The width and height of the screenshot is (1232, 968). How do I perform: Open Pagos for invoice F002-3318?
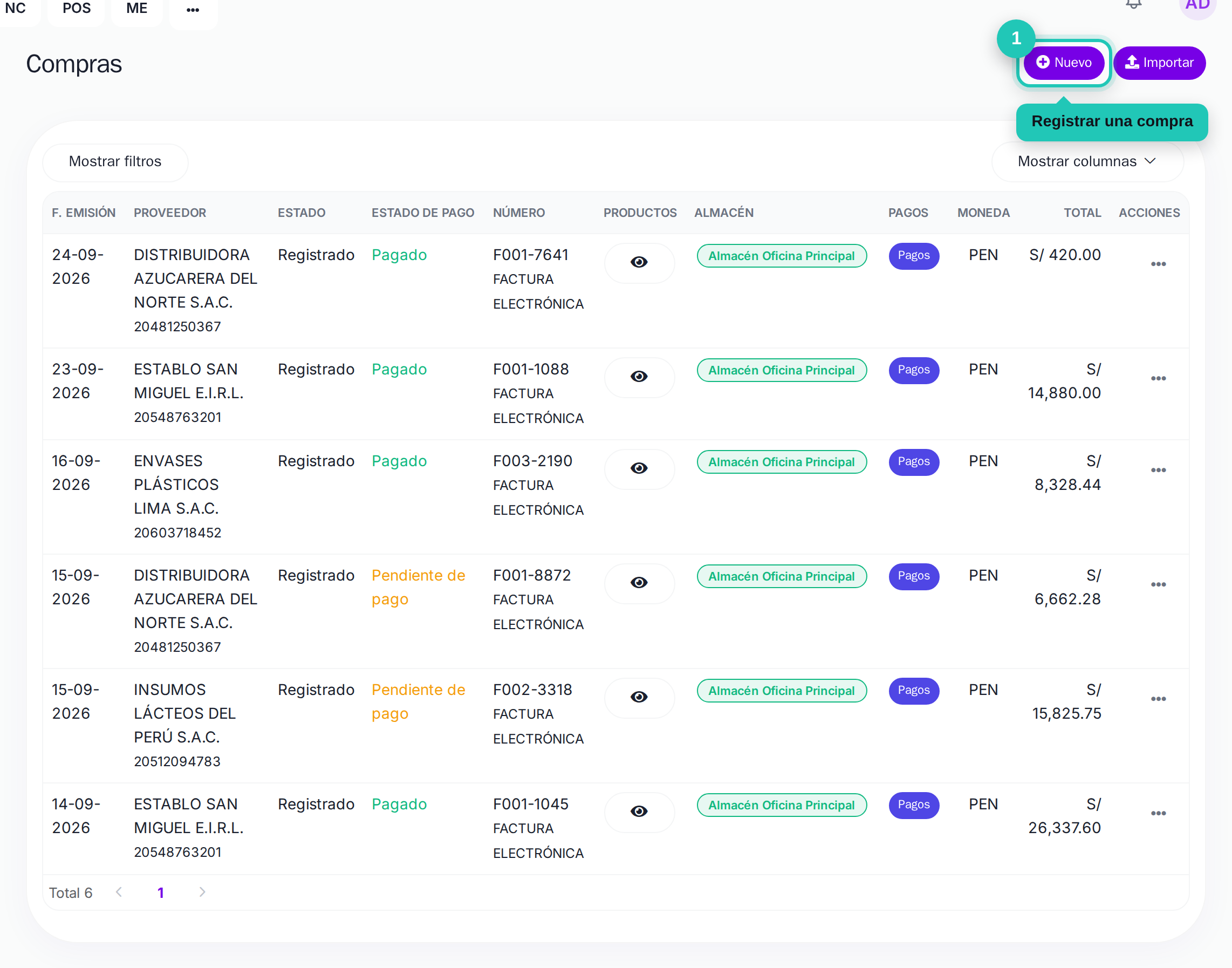pyautogui.click(x=914, y=691)
